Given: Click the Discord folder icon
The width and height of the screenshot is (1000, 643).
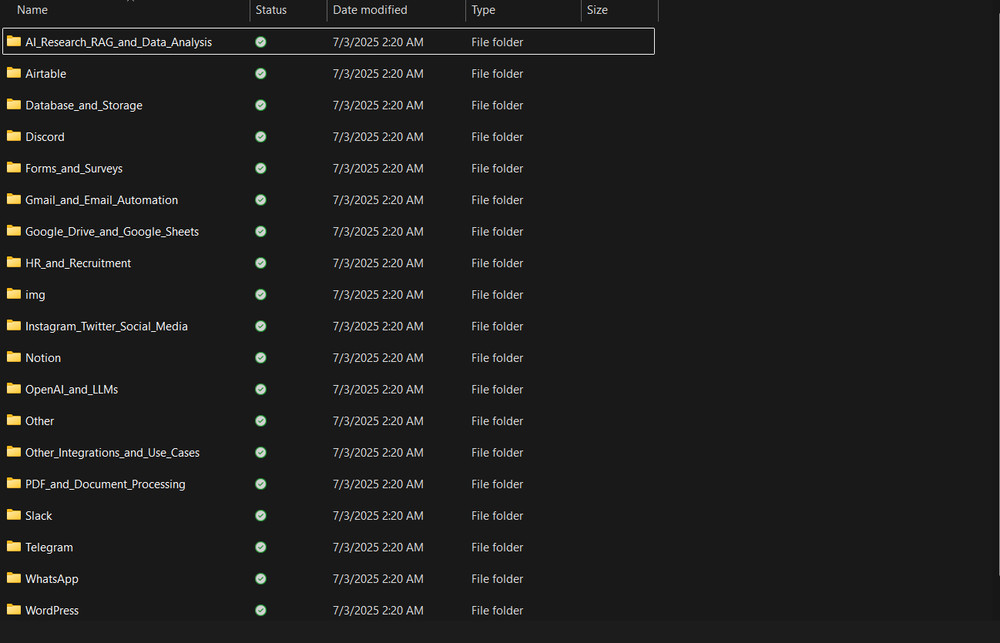Looking at the screenshot, I should pos(13,137).
